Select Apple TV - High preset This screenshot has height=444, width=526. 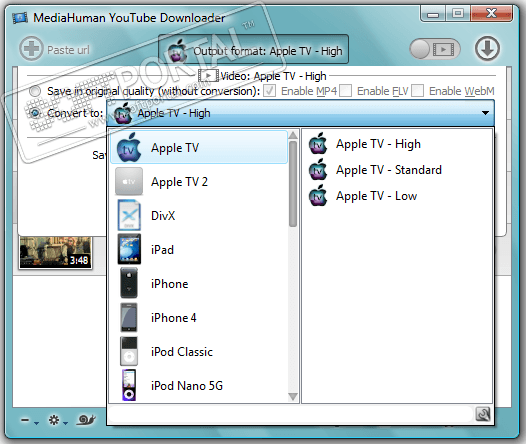coord(397,144)
